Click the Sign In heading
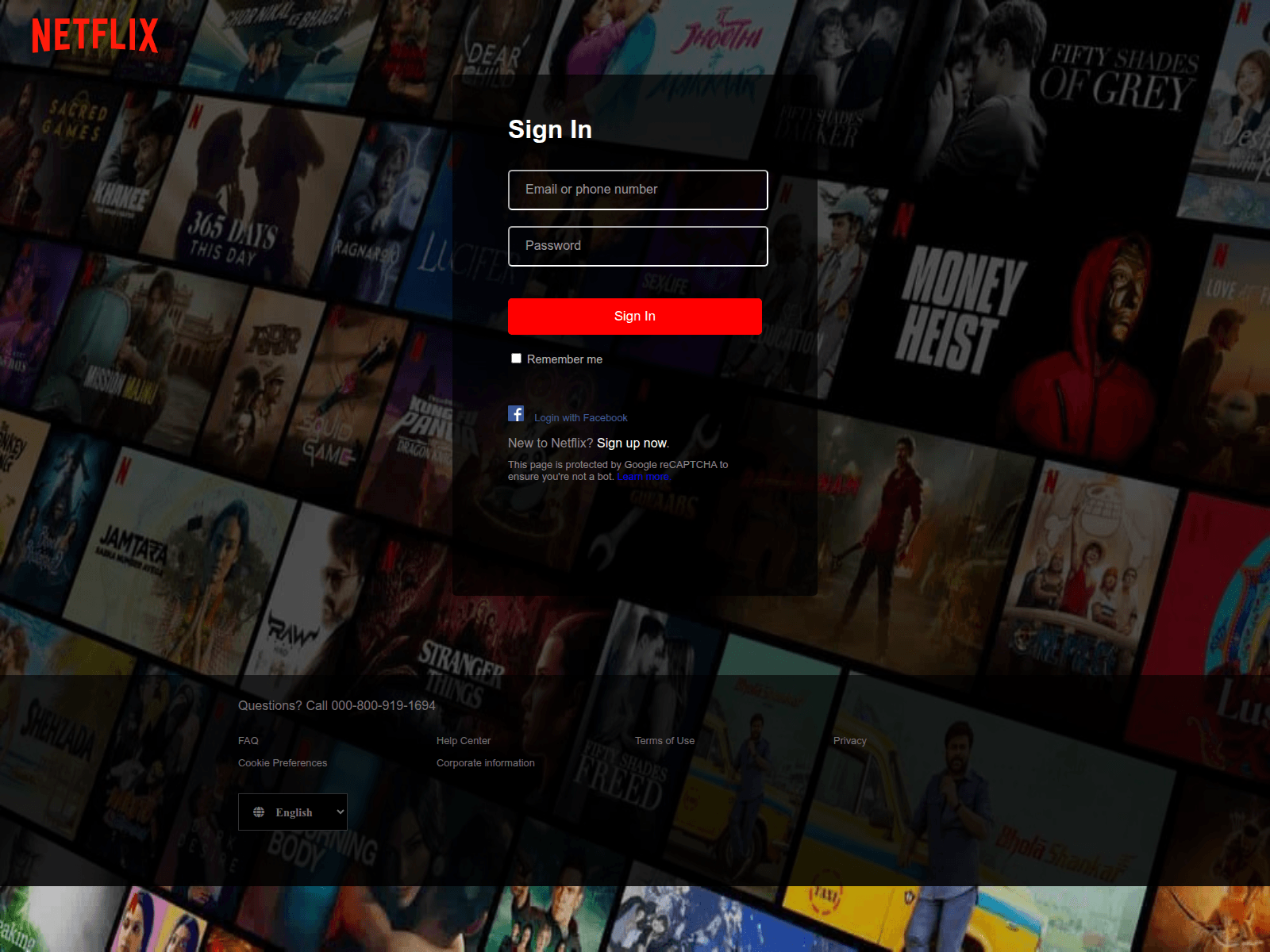 pyautogui.click(x=550, y=129)
